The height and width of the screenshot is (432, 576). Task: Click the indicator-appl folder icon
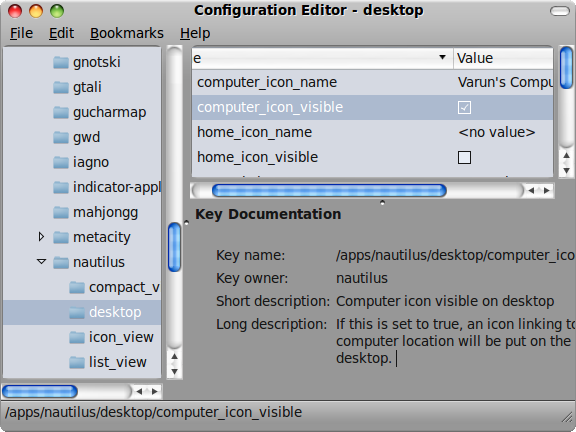pyautogui.click(x=61, y=187)
